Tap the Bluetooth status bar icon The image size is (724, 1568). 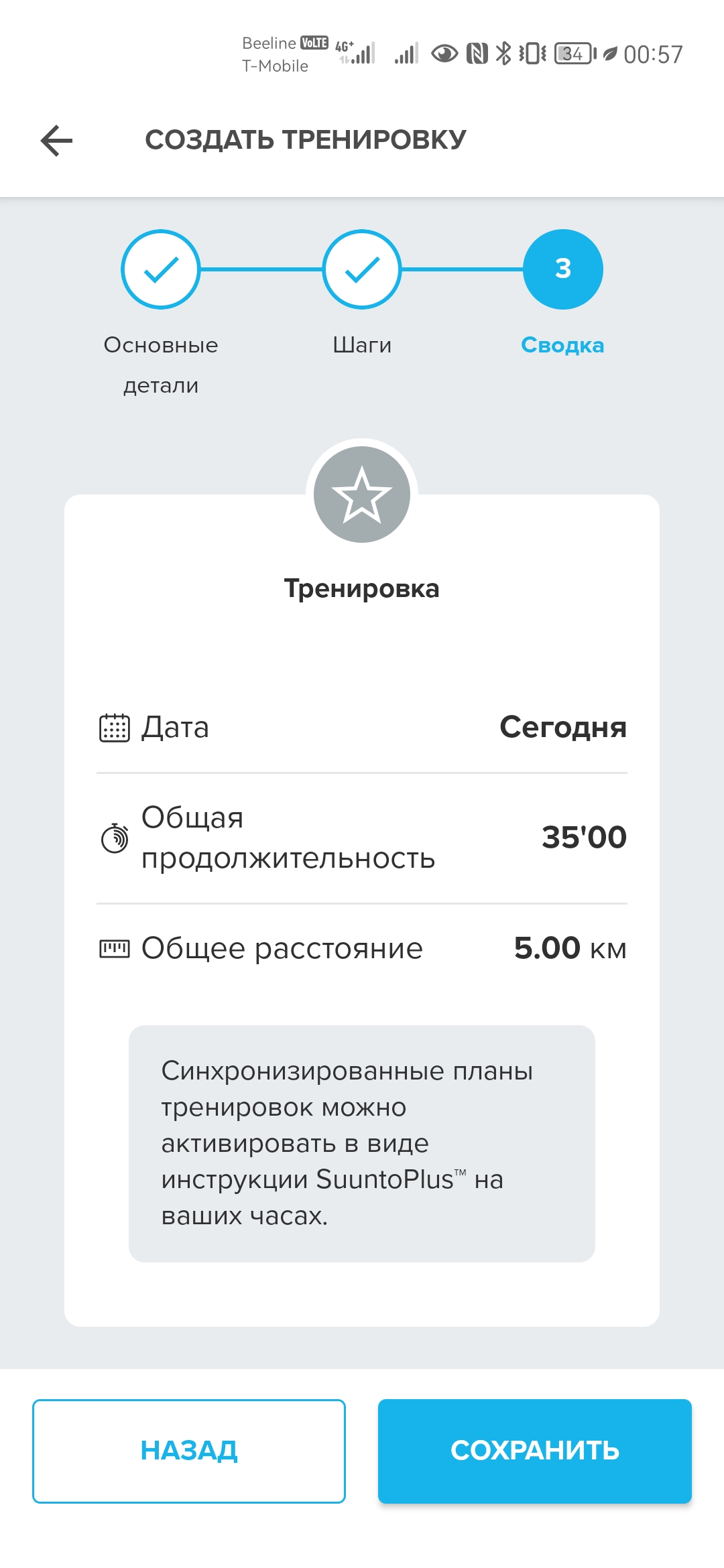503,54
